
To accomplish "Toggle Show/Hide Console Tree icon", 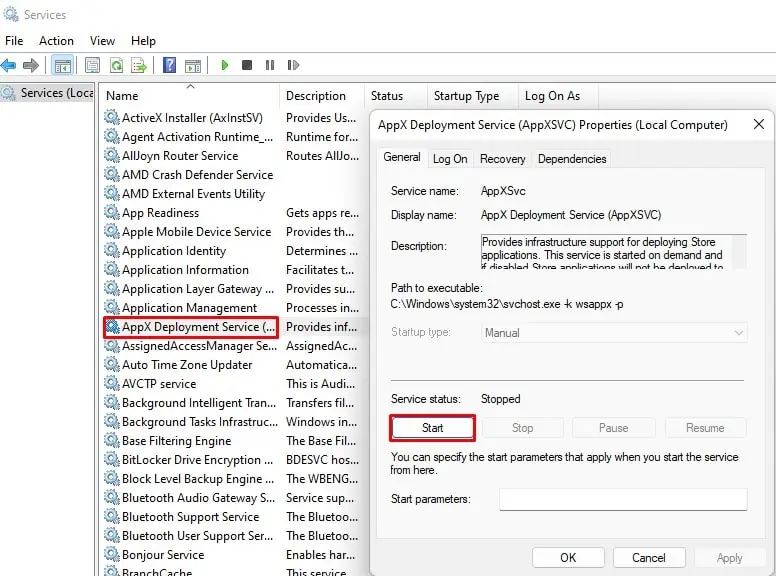I will [x=63, y=65].
